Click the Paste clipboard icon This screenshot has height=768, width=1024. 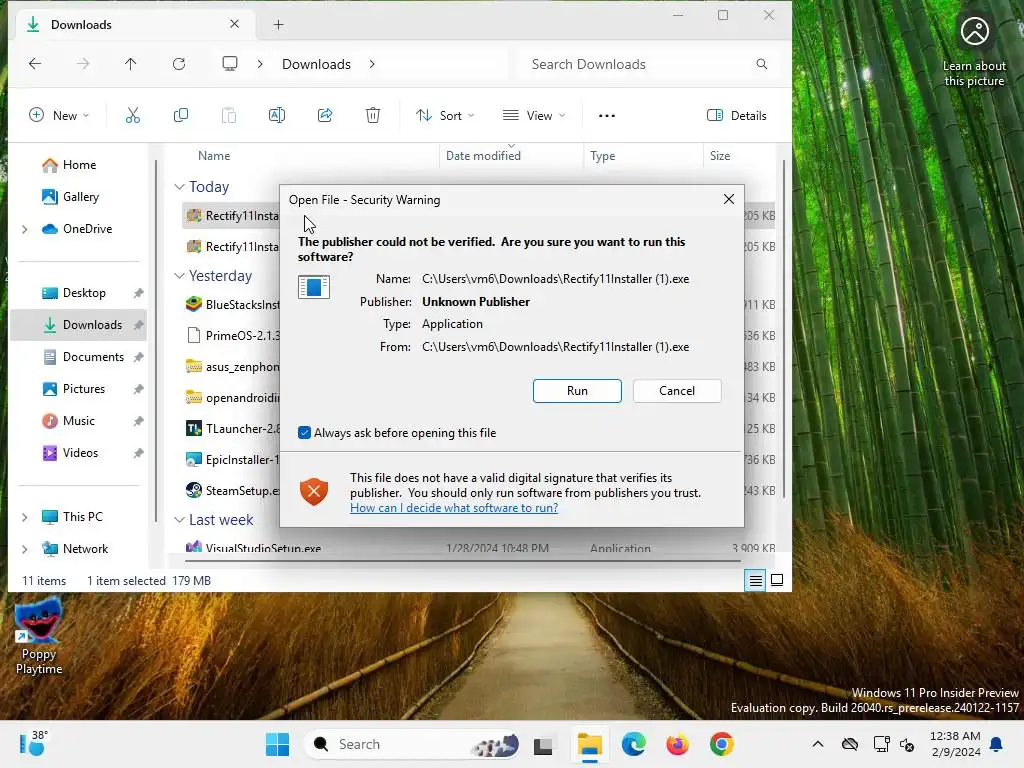coord(229,116)
